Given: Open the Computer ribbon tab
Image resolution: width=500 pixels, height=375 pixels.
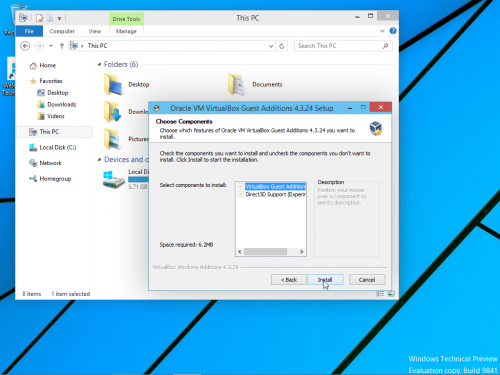Looking at the screenshot, I should 62,31.
